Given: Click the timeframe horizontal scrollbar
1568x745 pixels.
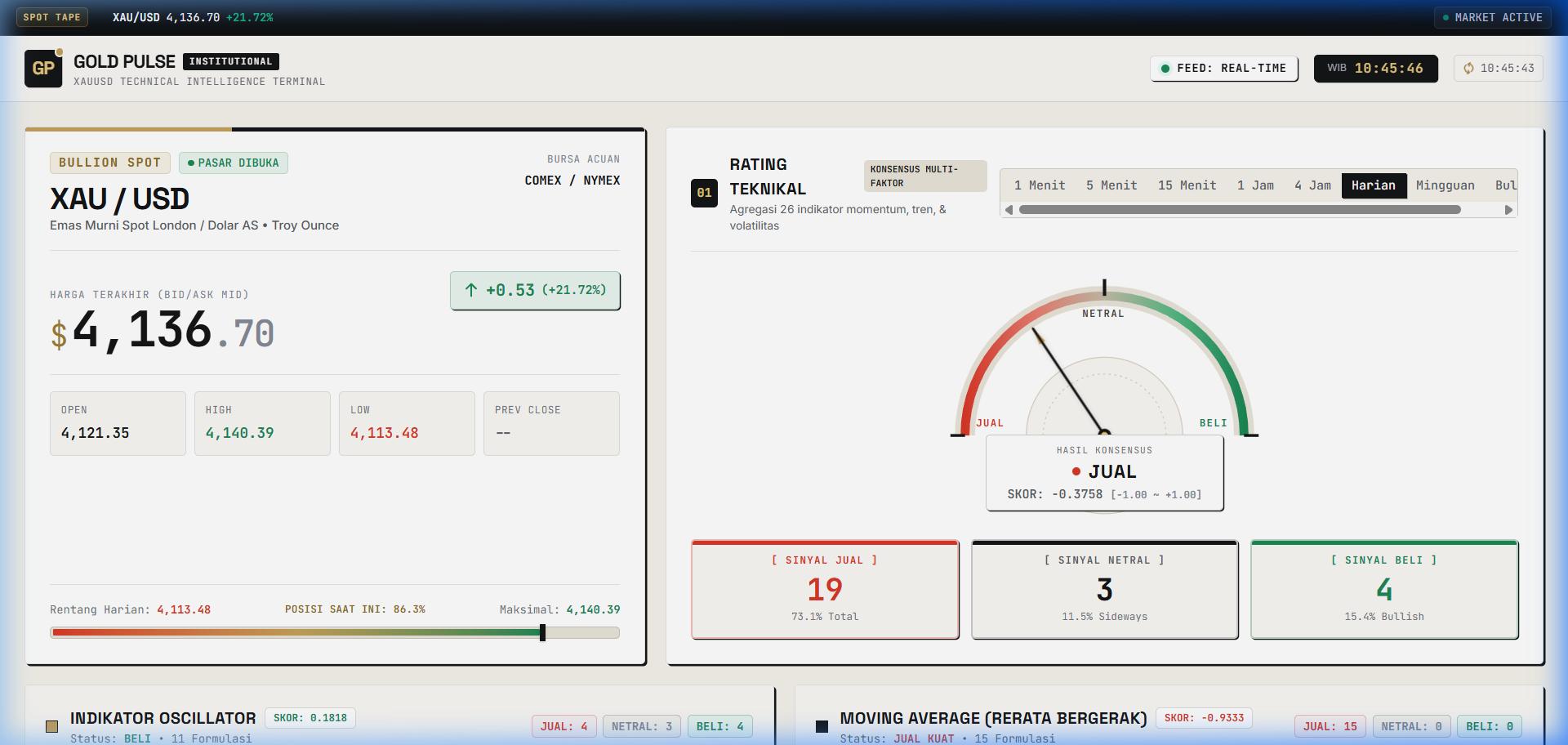Looking at the screenshot, I should click(x=1240, y=210).
